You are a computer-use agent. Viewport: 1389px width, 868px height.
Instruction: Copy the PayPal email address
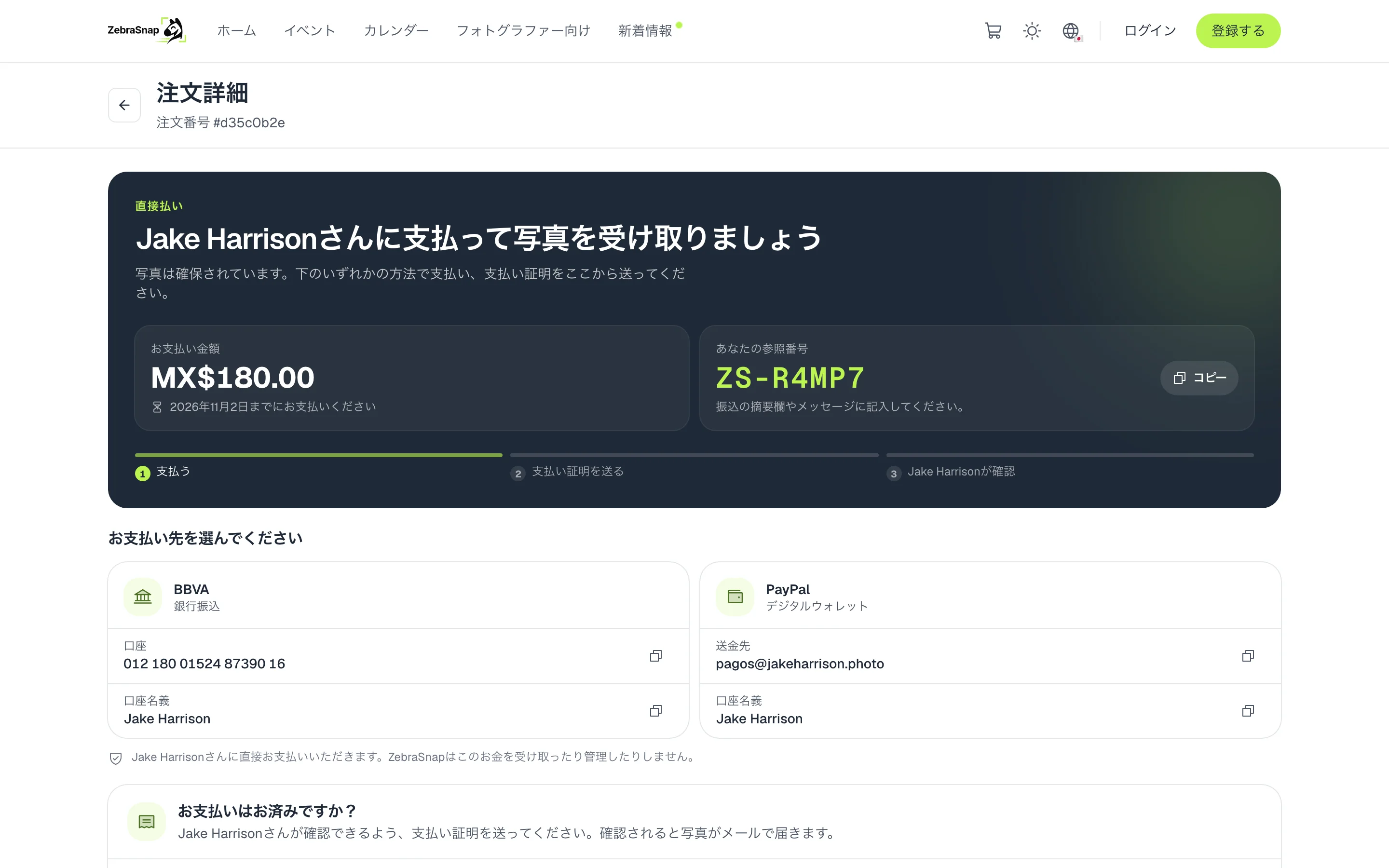coord(1248,656)
